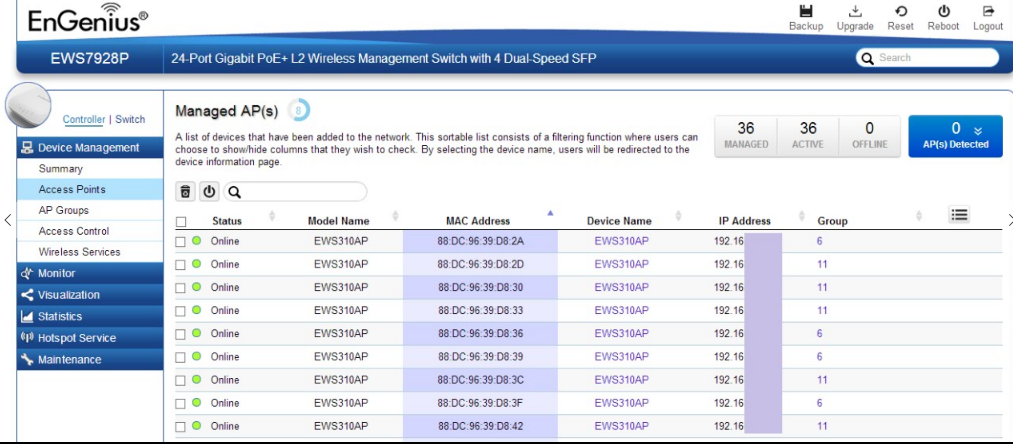The image size is (1013, 444).
Task: Click the Hotspot Service antenna icon
Action: click(x=27, y=338)
